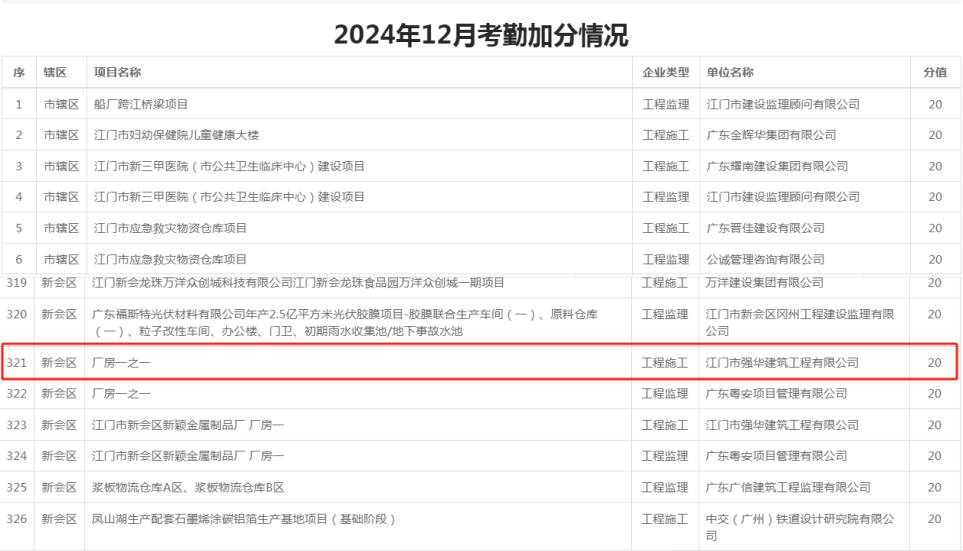Select company 广东晋佳建设有限公司
This screenshot has width=963, height=551.
tap(765, 229)
